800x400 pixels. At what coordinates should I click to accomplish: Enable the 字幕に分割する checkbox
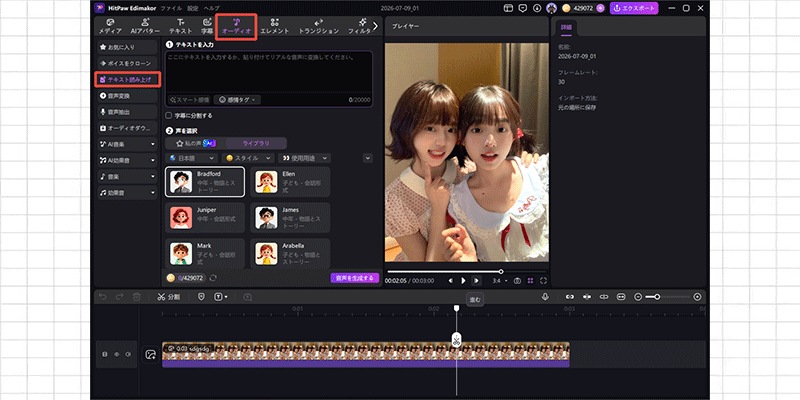tap(169, 116)
